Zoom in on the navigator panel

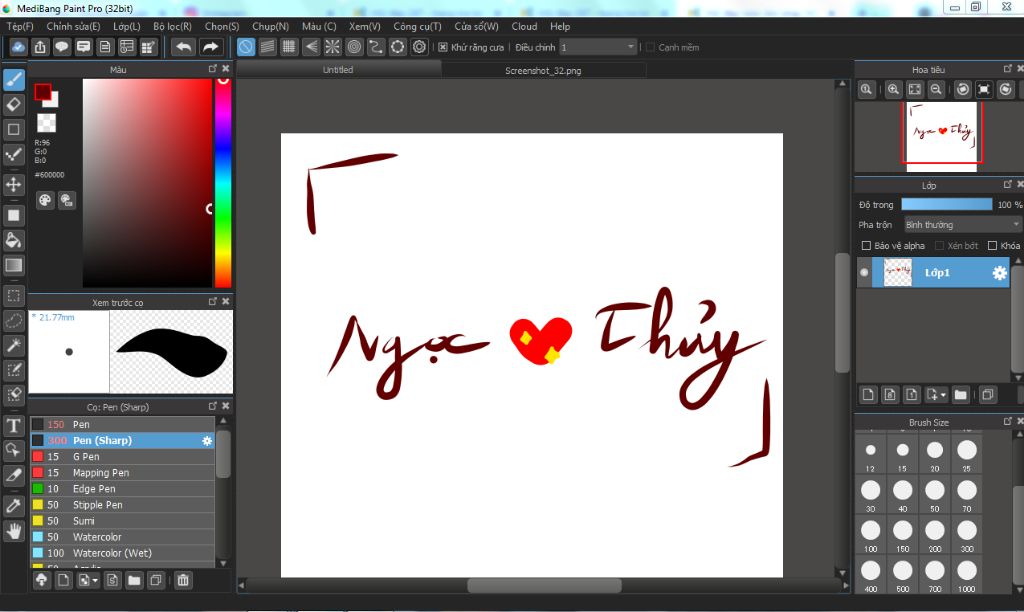click(x=893, y=89)
